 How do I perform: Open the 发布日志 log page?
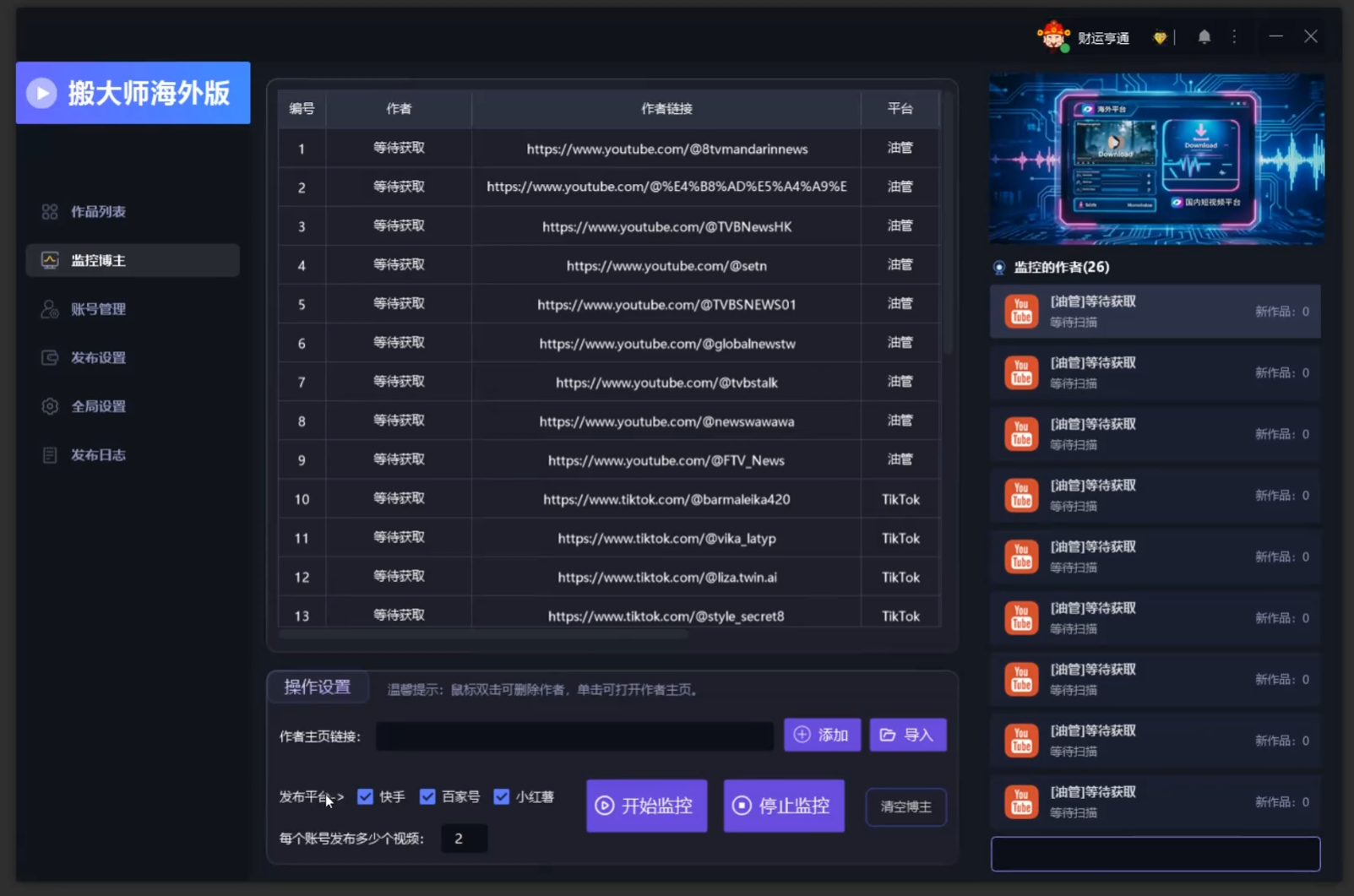[x=98, y=455]
